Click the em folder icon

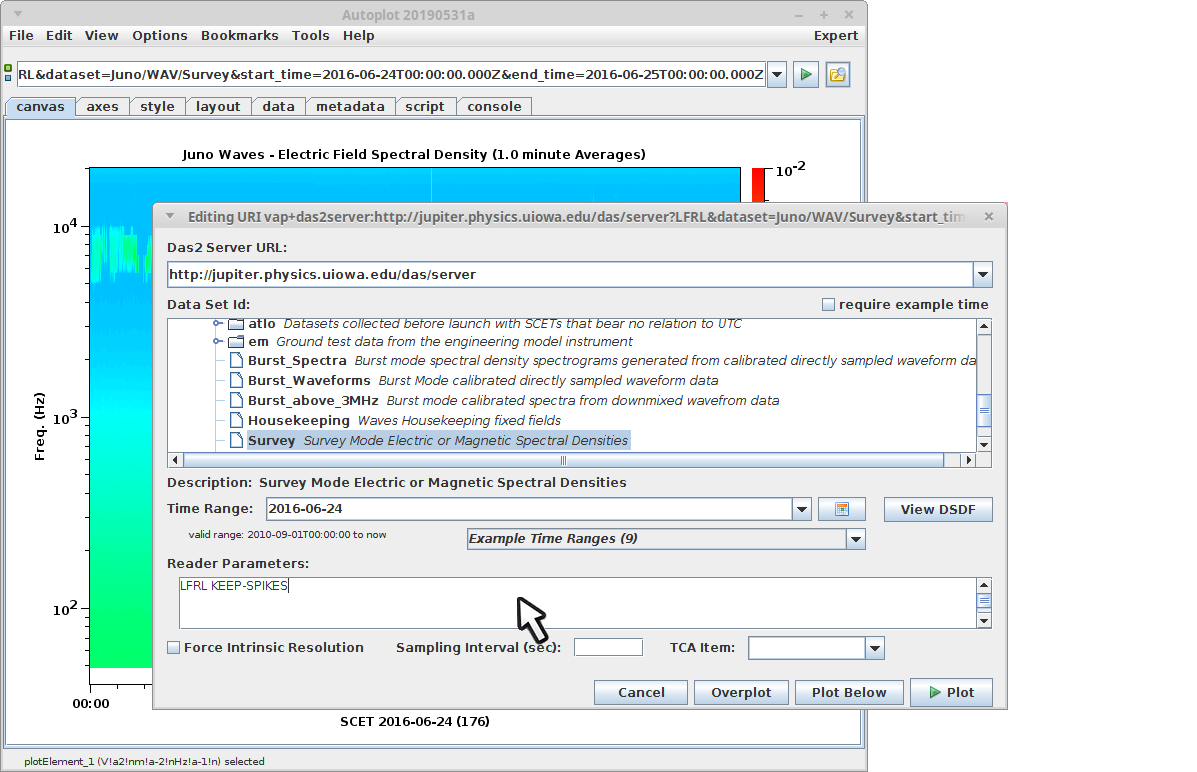(x=236, y=341)
